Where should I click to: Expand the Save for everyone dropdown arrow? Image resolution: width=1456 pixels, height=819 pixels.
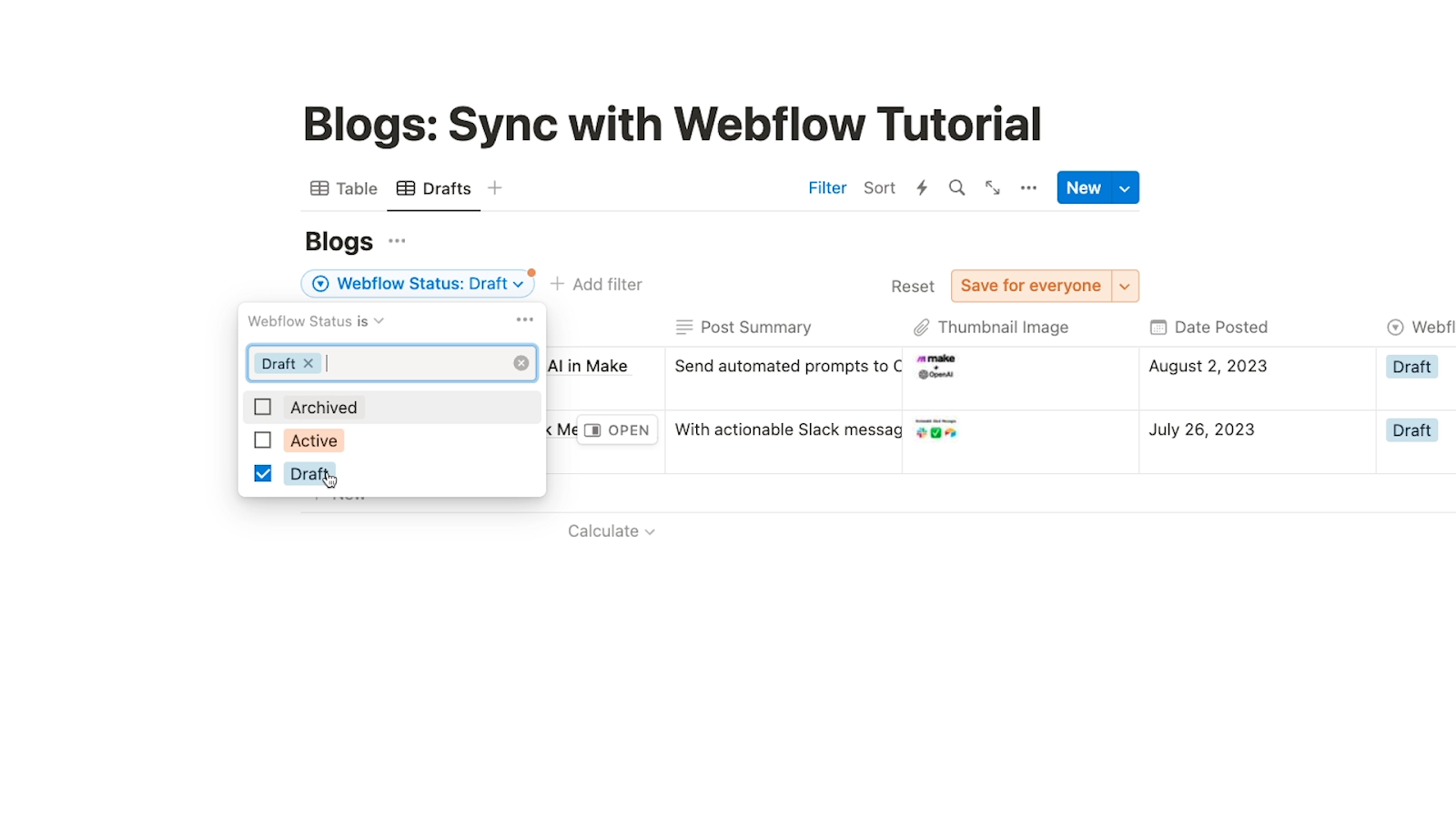[1126, 286]
